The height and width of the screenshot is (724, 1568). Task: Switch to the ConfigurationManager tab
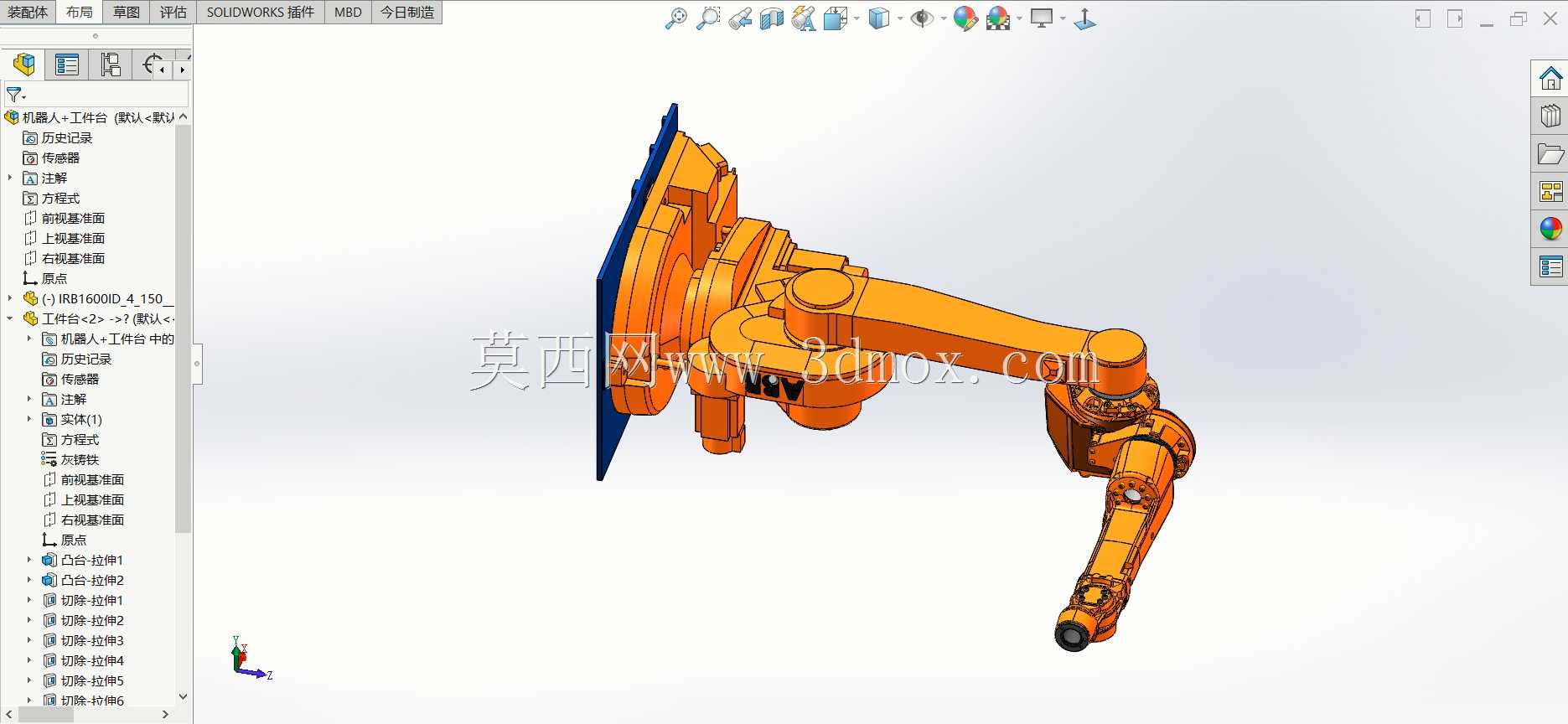point(111,65)
